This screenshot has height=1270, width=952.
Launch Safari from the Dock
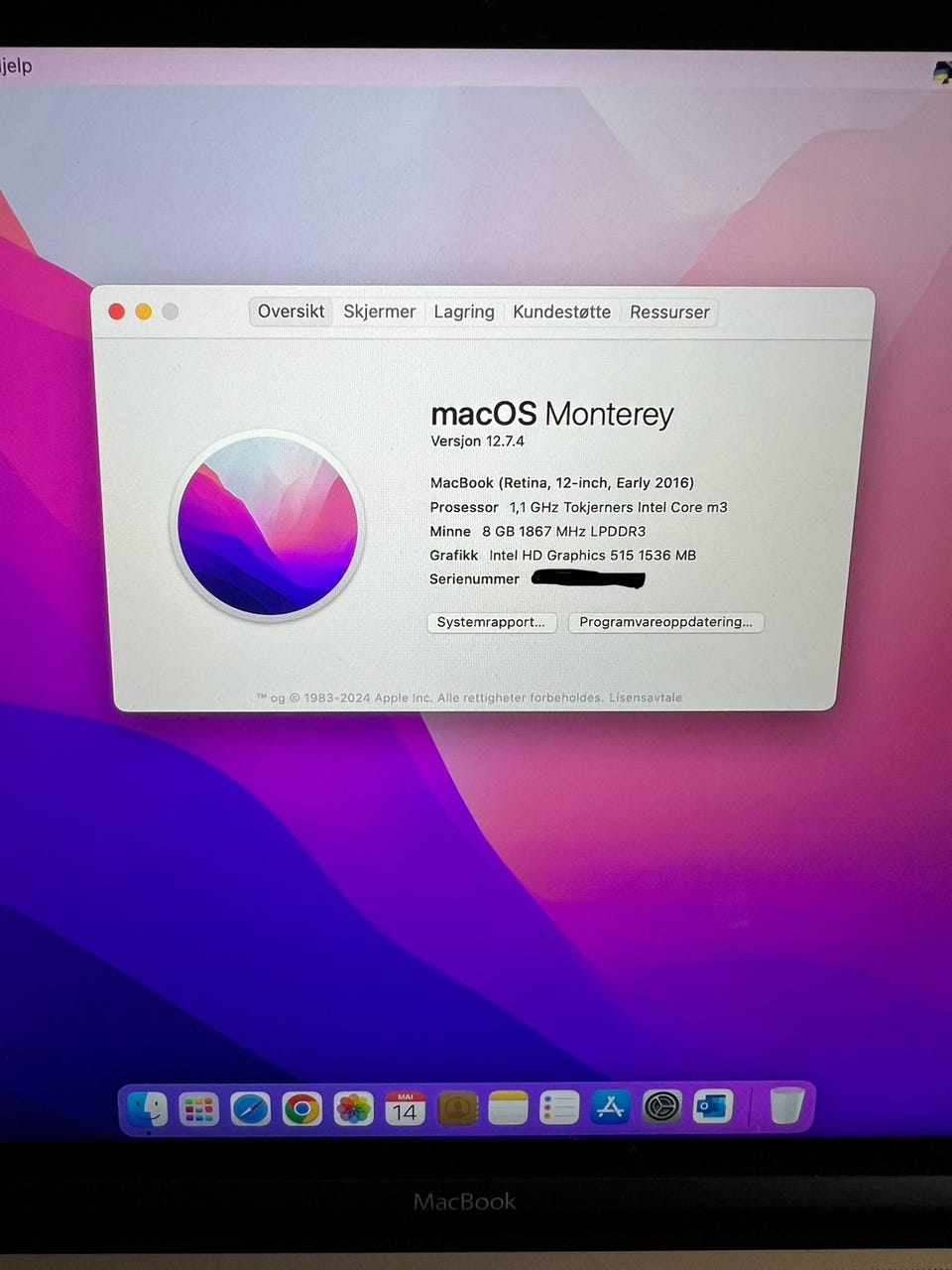click(250, 1108)
